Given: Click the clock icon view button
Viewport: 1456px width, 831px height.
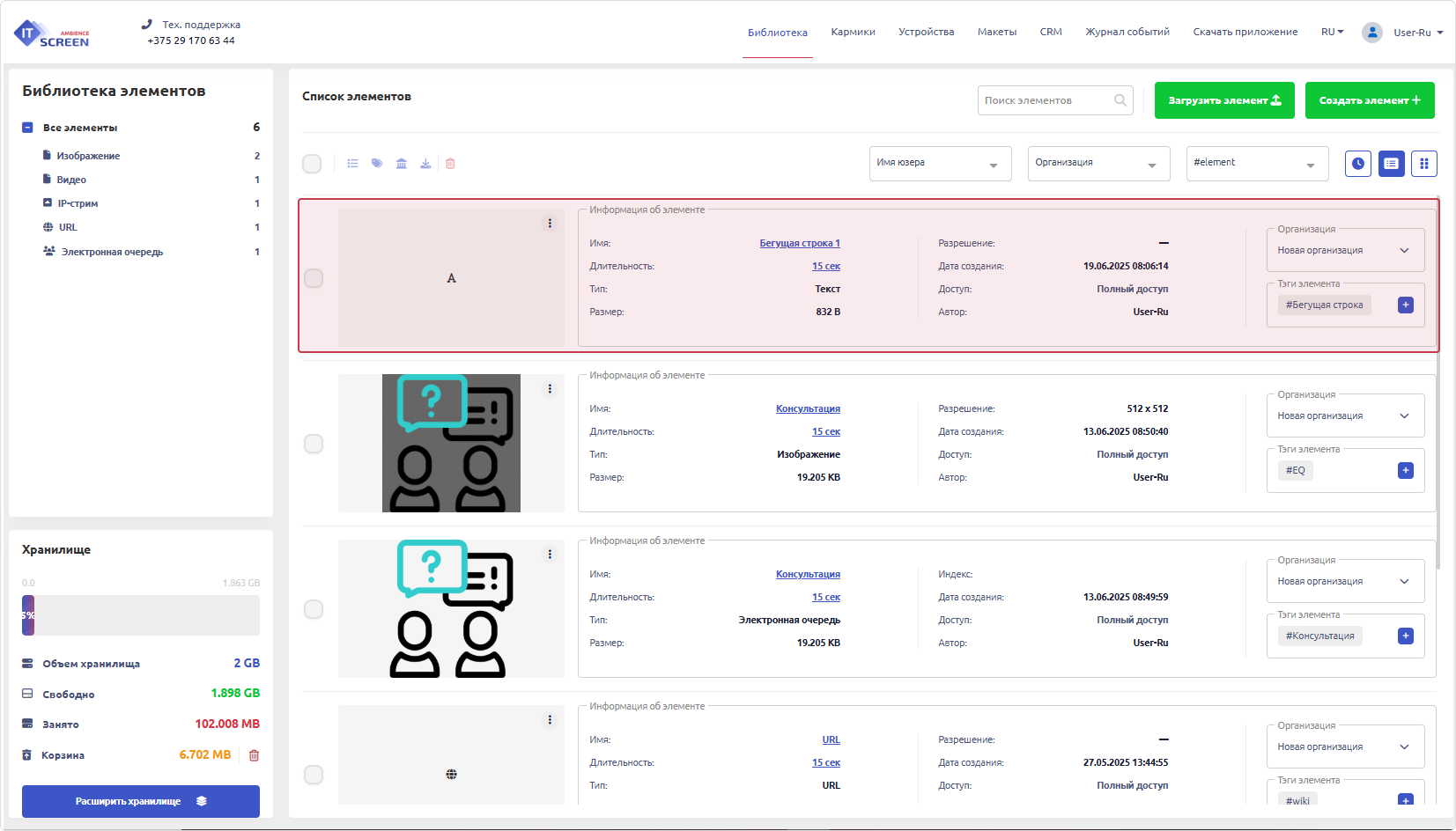Looking at the screenshot, I should pyautogui.click(x=1357, y=164).
